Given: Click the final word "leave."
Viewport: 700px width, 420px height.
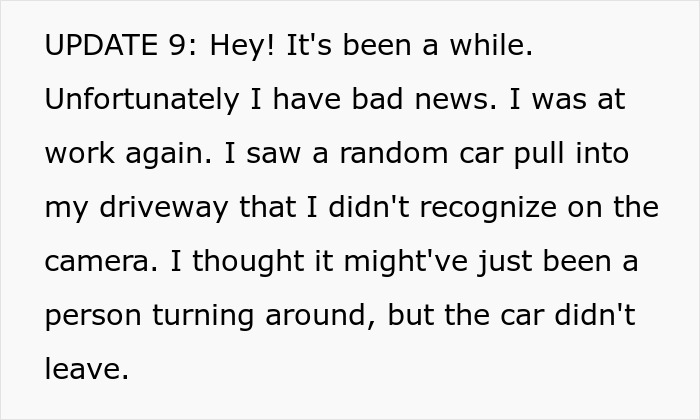Looking at the screenshot, I should (86, 370).
